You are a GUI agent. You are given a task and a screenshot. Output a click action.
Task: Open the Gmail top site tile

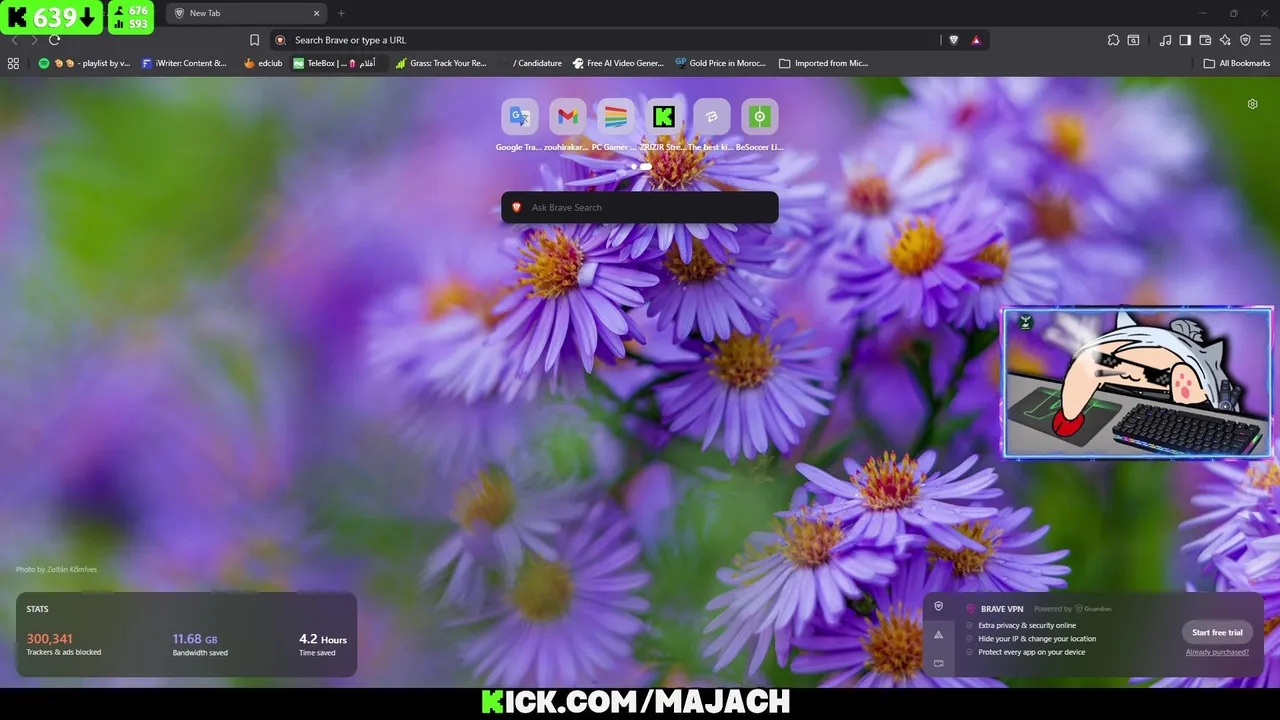click(567, 117)
